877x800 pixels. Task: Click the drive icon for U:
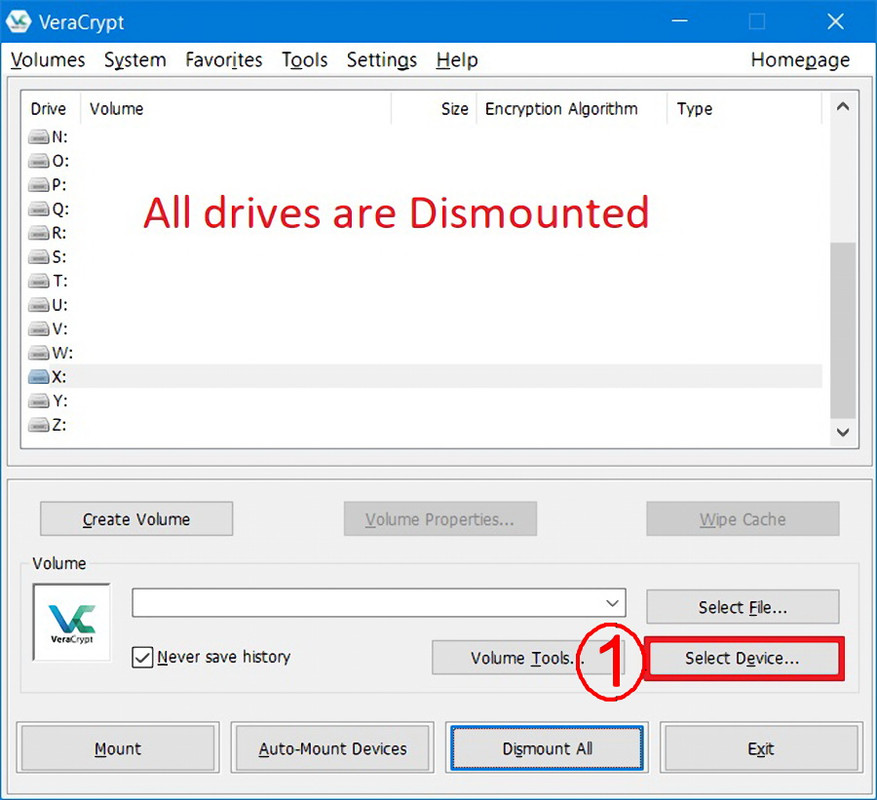pyautogui.click(x=39, y=305)
